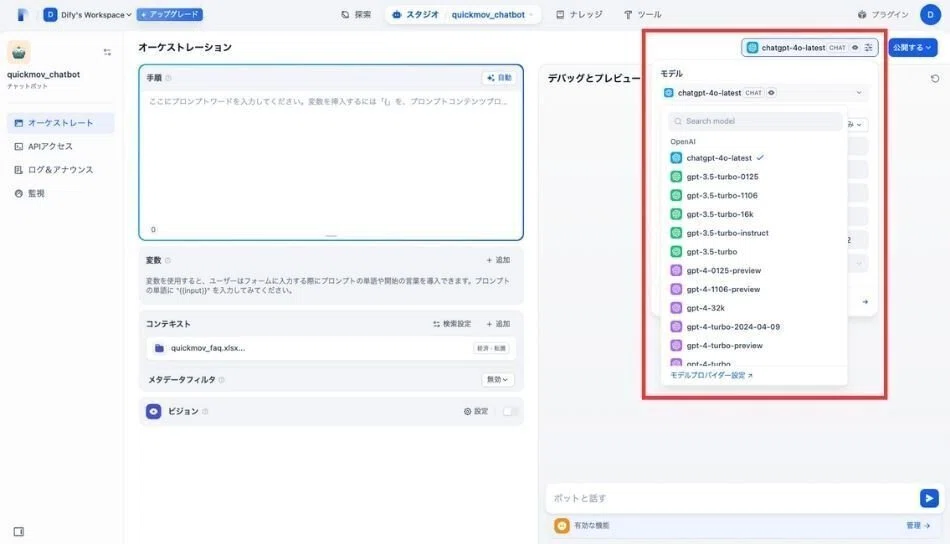This screenshot has height=544, width=950.
Task: Click the chatgpt-4o-latest model button in header
Action: [x=809, y=47]
